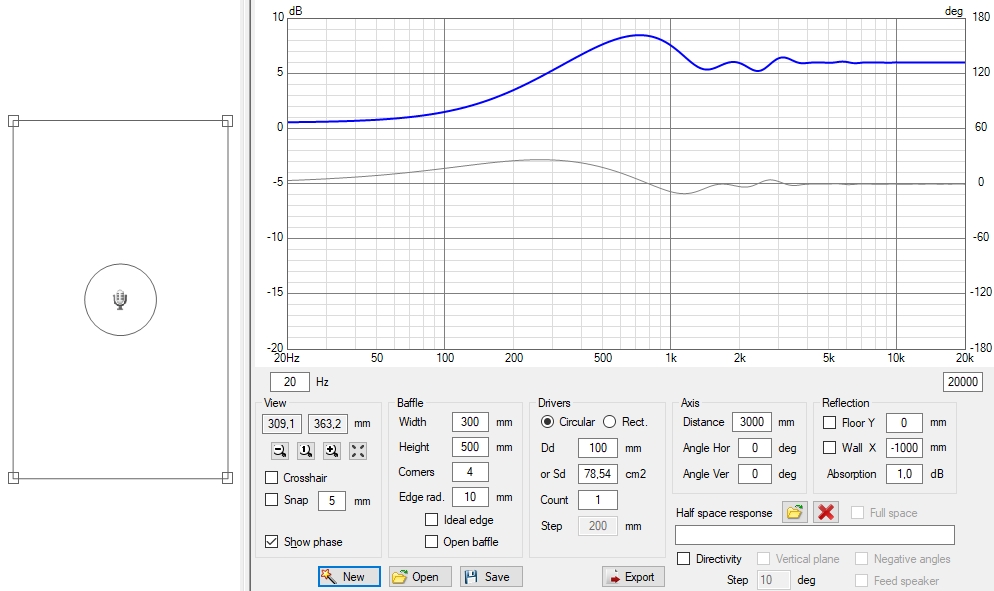Viewport: 994px width, 591px height.
Task: Edit the minimum frequency field showing 20
Action: (290, 382)
